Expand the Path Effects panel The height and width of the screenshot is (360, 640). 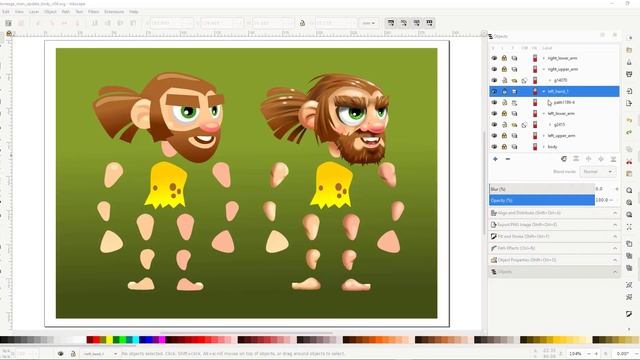[554, 248]
